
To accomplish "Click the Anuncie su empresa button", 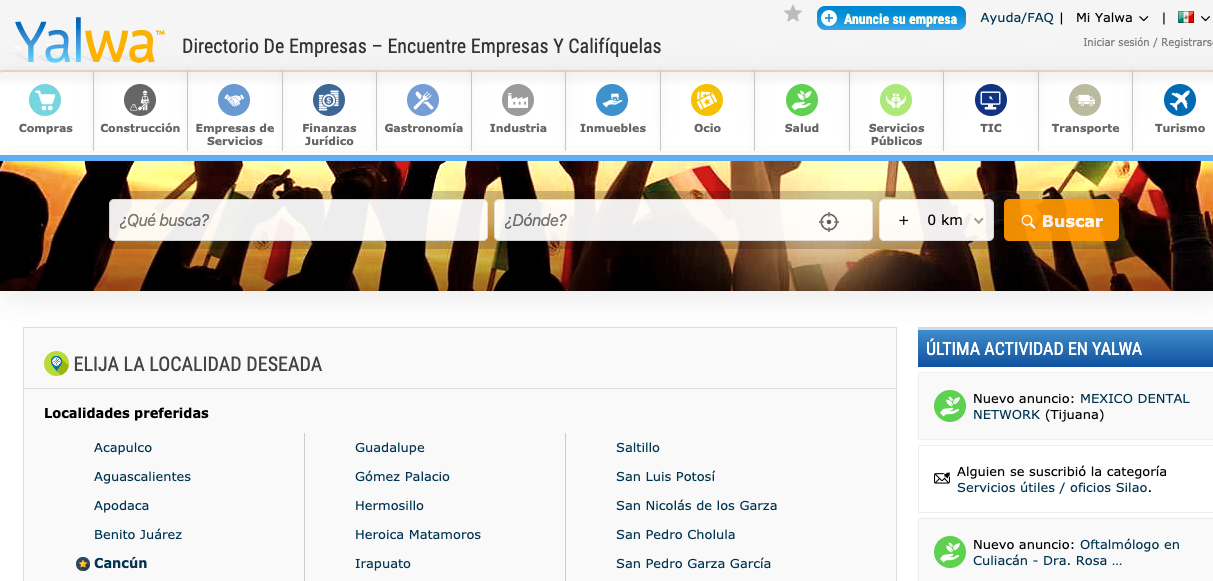I will [891, 19].
